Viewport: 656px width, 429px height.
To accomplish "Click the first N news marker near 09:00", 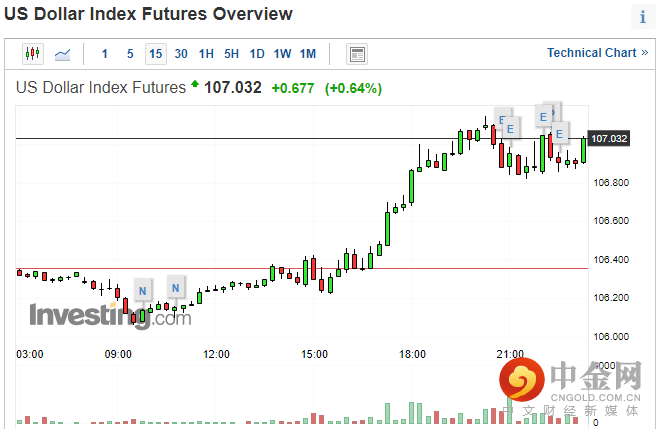I will coord(142,292).
